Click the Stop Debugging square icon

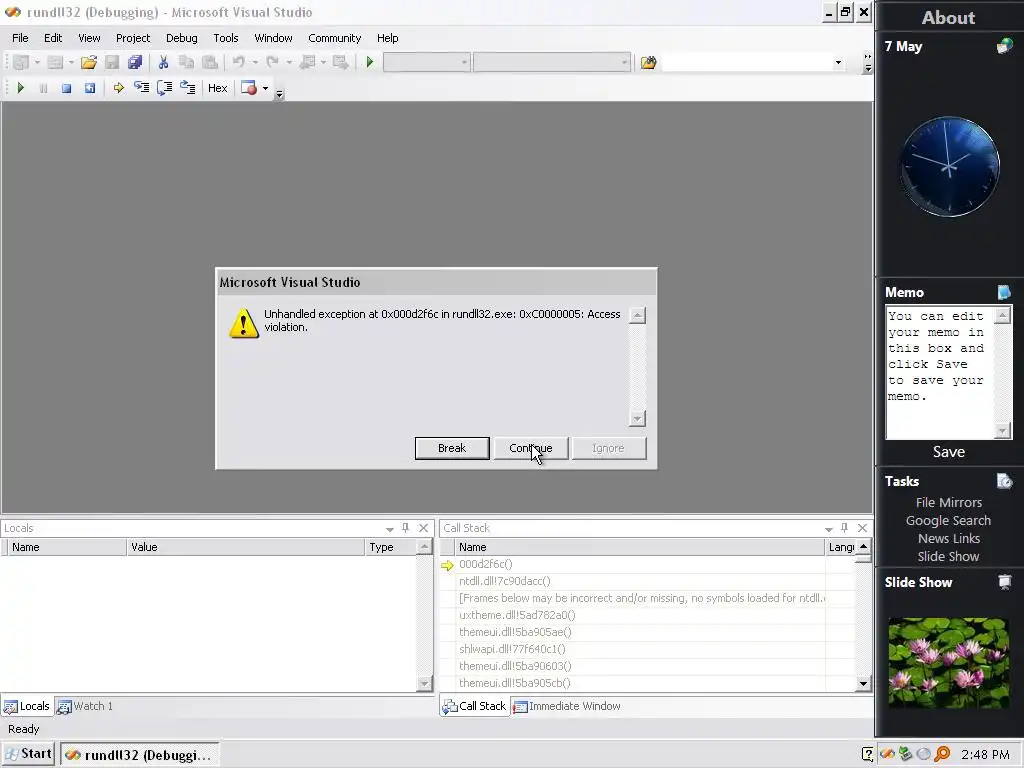coord(66,88)
